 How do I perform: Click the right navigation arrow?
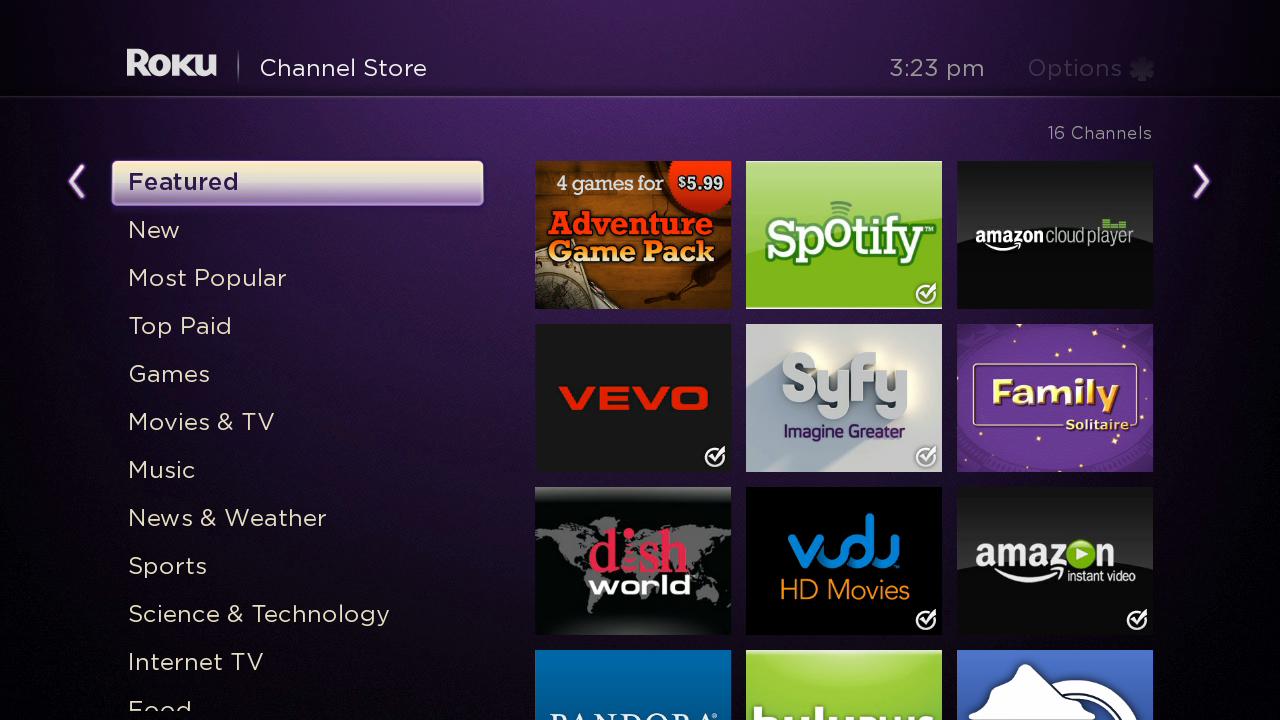tap(1201, 182)
